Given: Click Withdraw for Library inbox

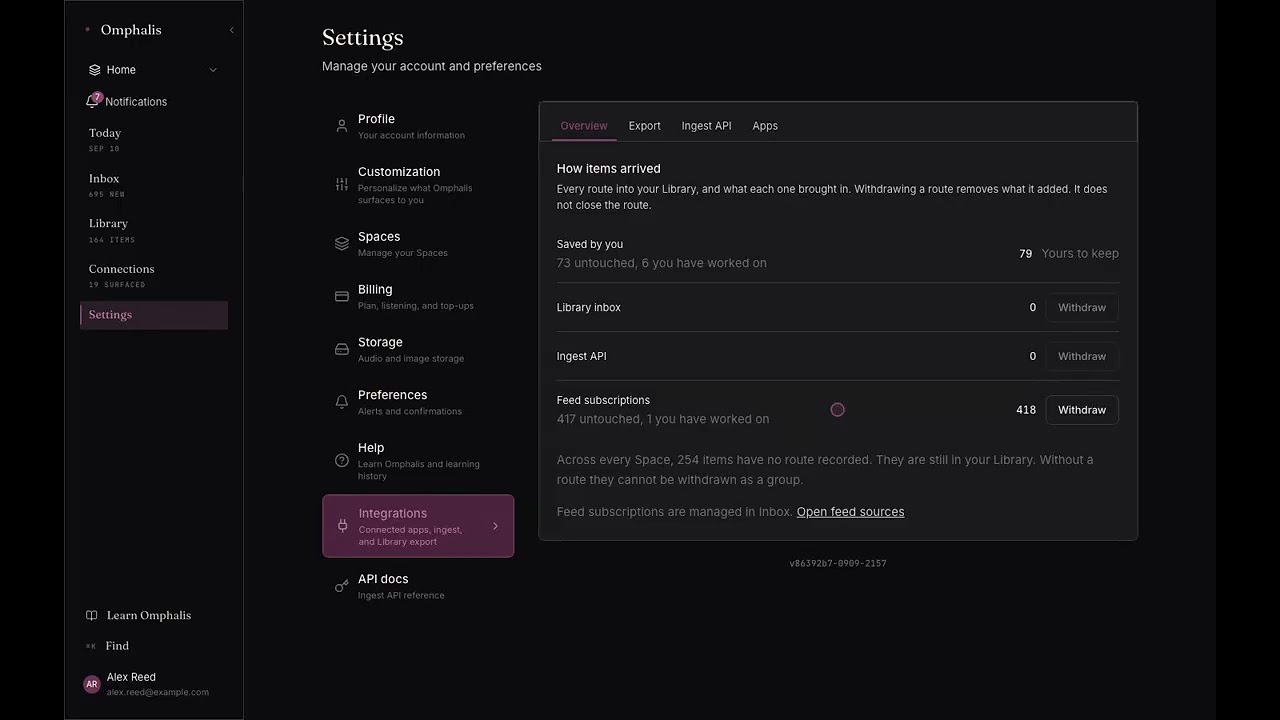Looking at the screenshot, I should (x=1082, y=308).
